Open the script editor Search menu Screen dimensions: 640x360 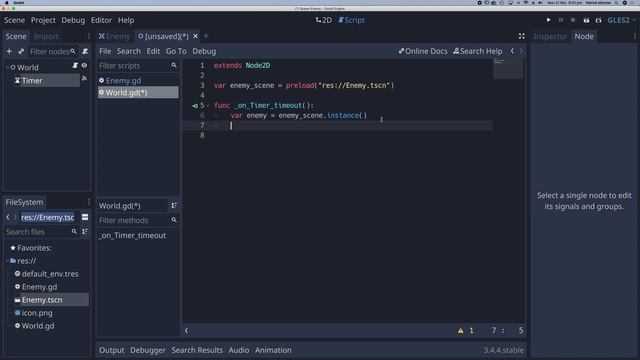tap(129, 51)
